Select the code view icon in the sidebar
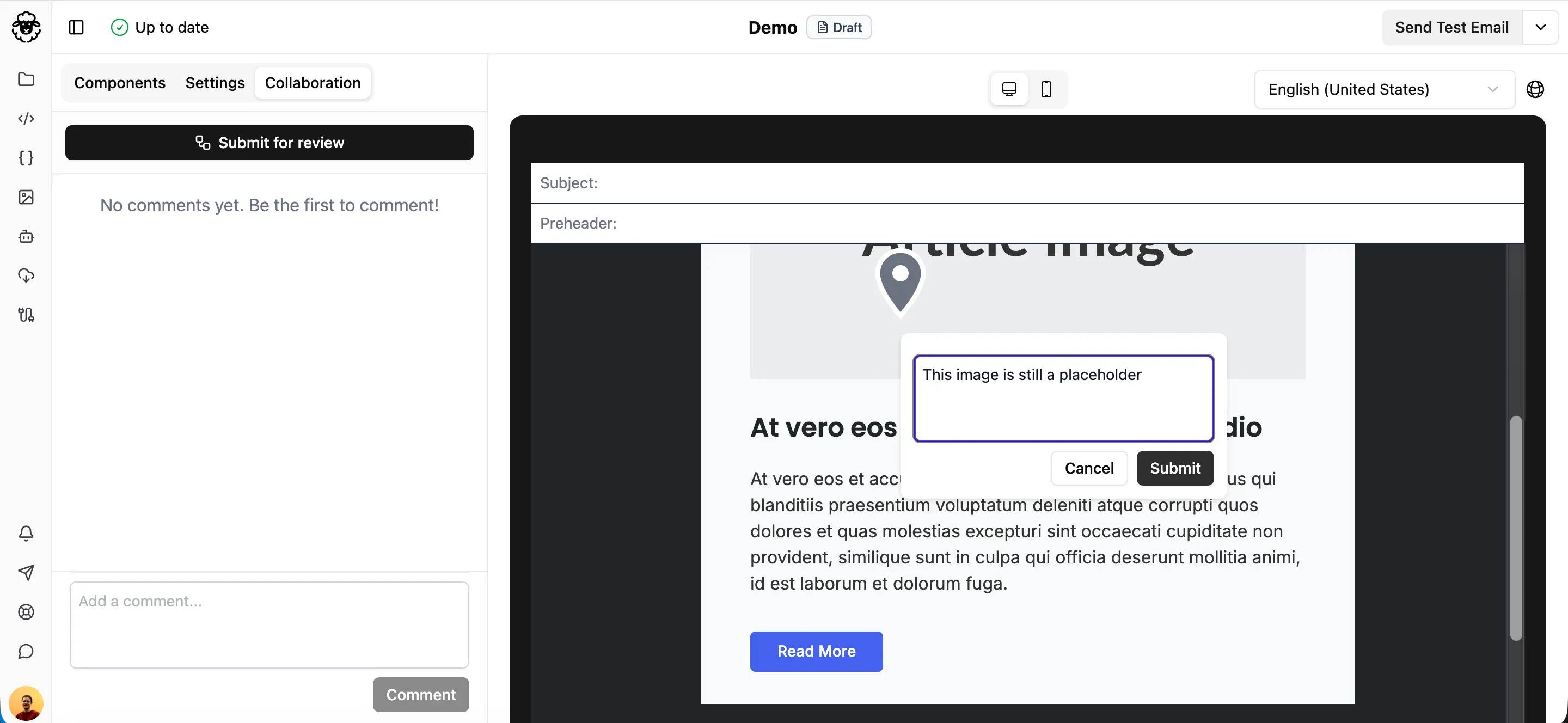This screenshot has height=723, width=1568. (x=26, y=119)
